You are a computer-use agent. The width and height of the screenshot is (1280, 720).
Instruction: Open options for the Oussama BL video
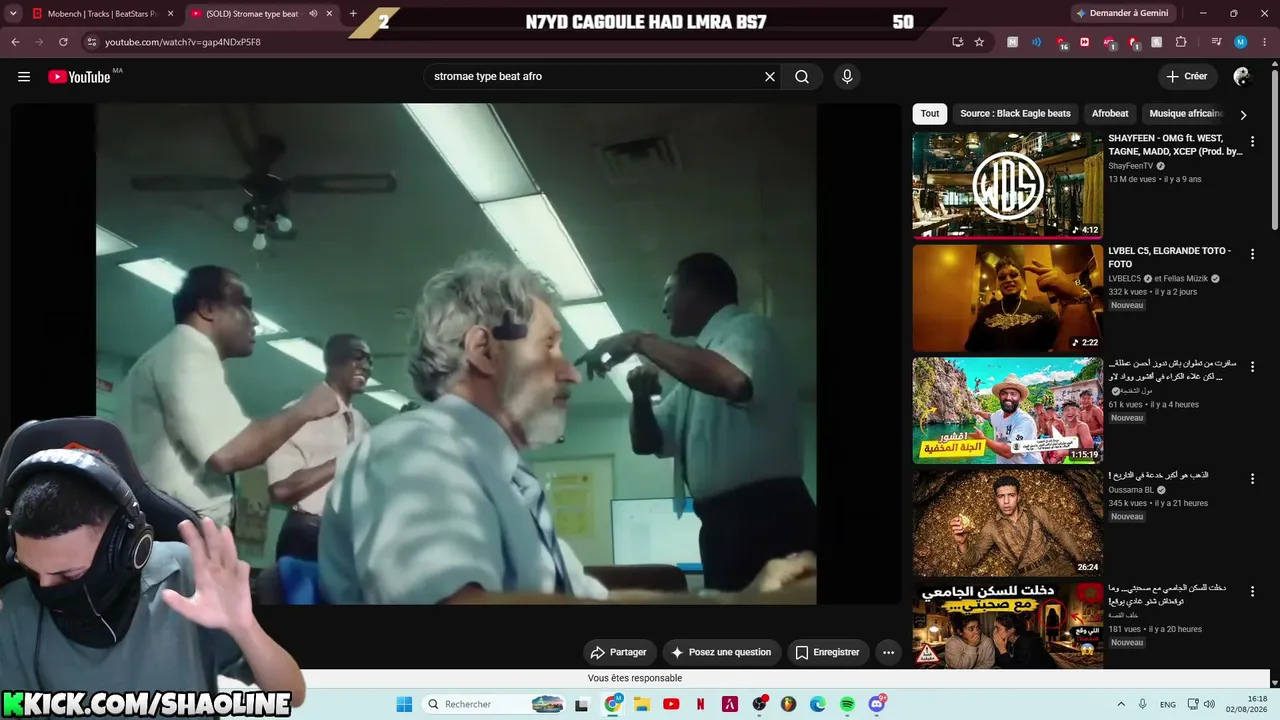tap(1252, 479)
